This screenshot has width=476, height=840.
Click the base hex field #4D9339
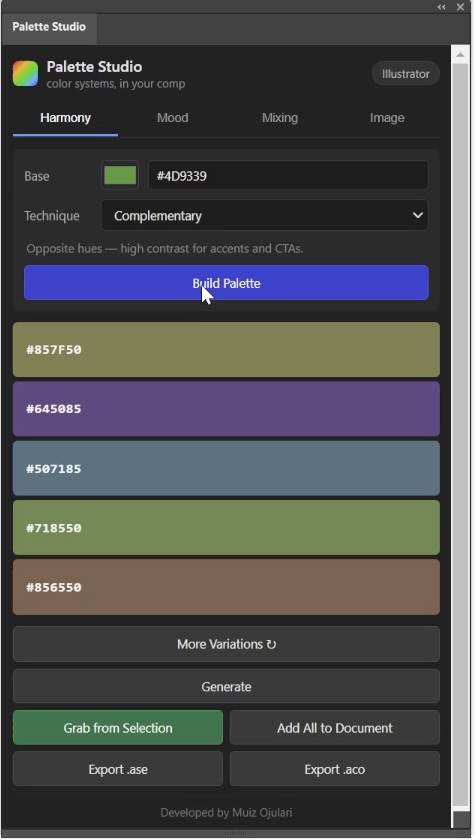coord(288,176)
